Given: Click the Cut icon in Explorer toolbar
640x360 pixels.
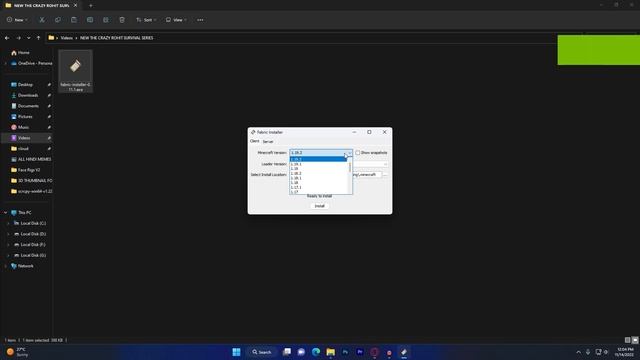Looking at the screenshot, I should coord(42,20).
